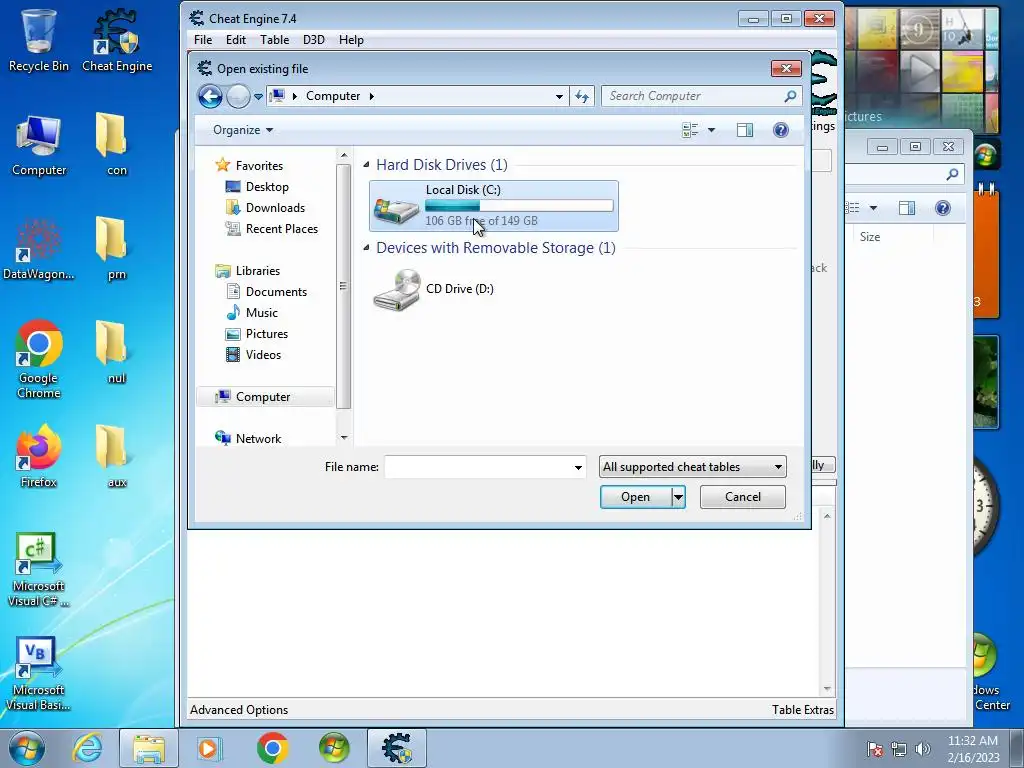Select the DataWagon desktop shortcut
Viewport: 1024px width, 768px height.
point(39,249)
